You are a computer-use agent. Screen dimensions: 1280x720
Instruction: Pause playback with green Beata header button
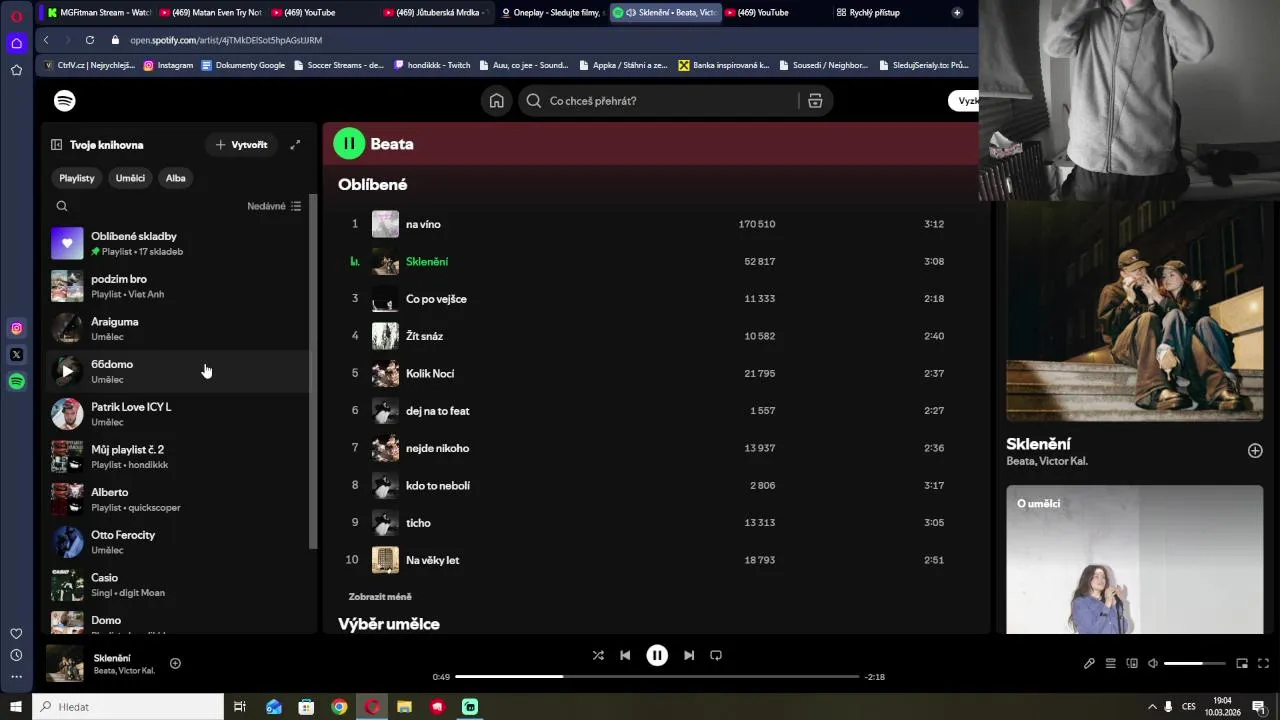click(349, 144)
